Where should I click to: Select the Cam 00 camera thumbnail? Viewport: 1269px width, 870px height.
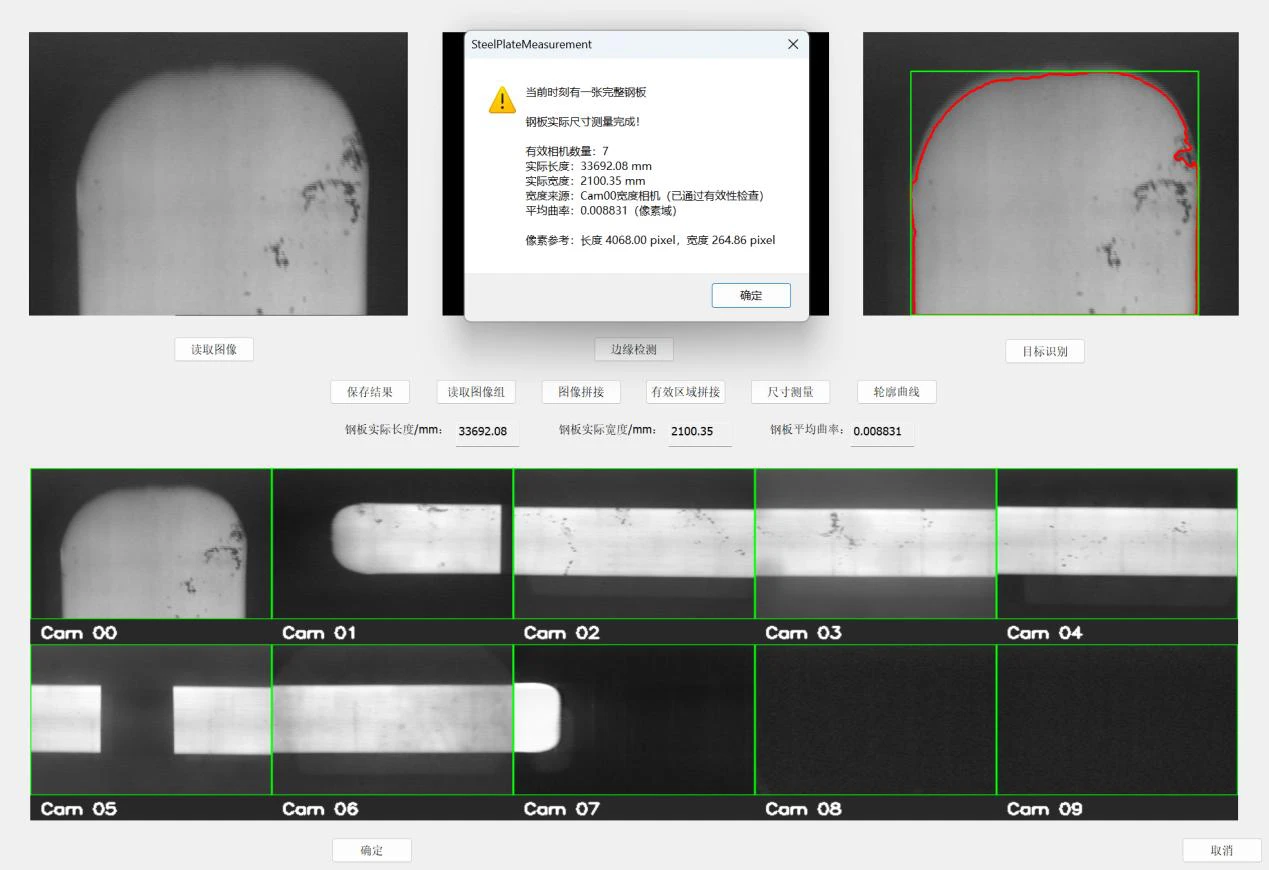151,544
